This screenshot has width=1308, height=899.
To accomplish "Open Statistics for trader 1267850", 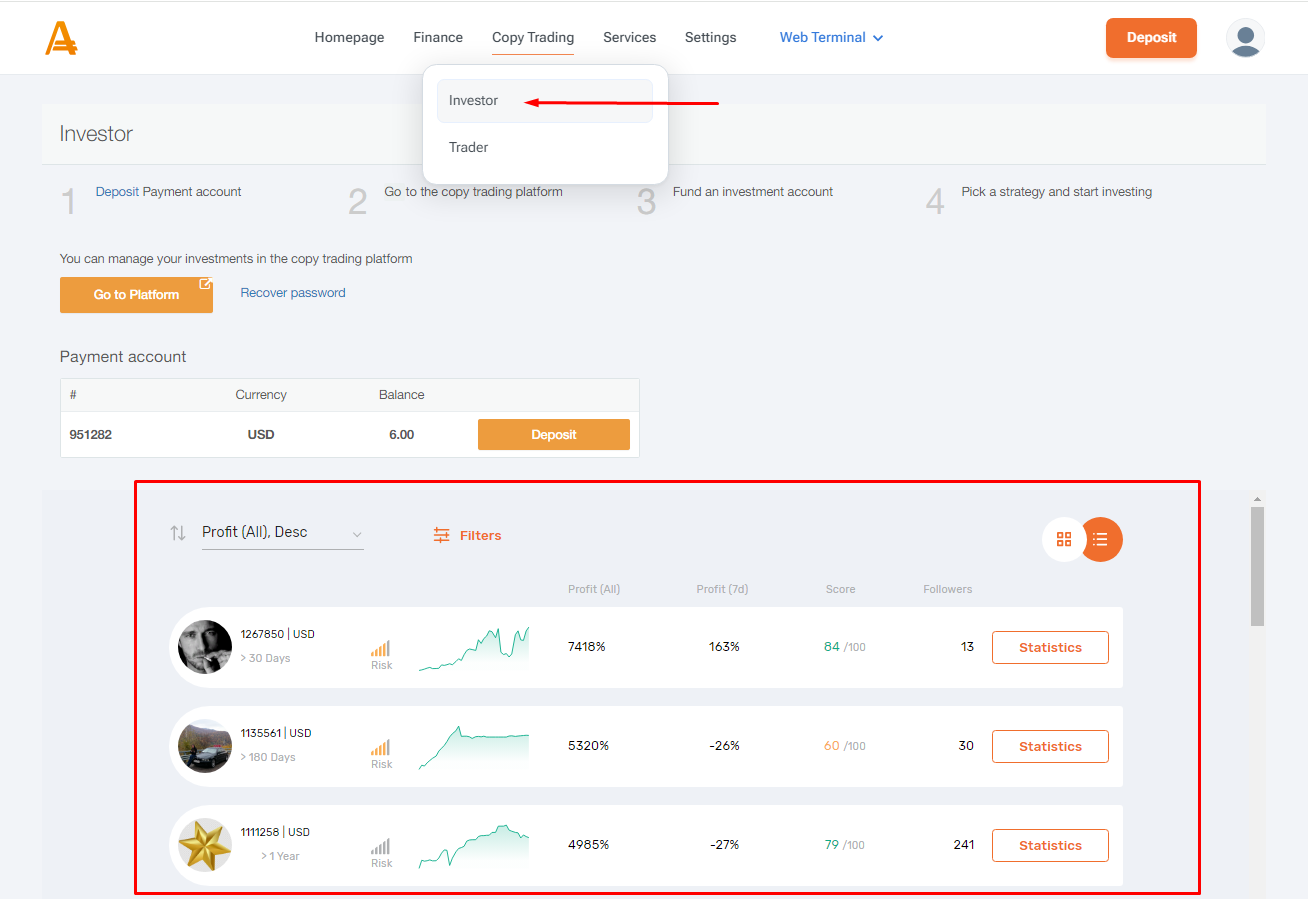I will [x=1050, y=648].
